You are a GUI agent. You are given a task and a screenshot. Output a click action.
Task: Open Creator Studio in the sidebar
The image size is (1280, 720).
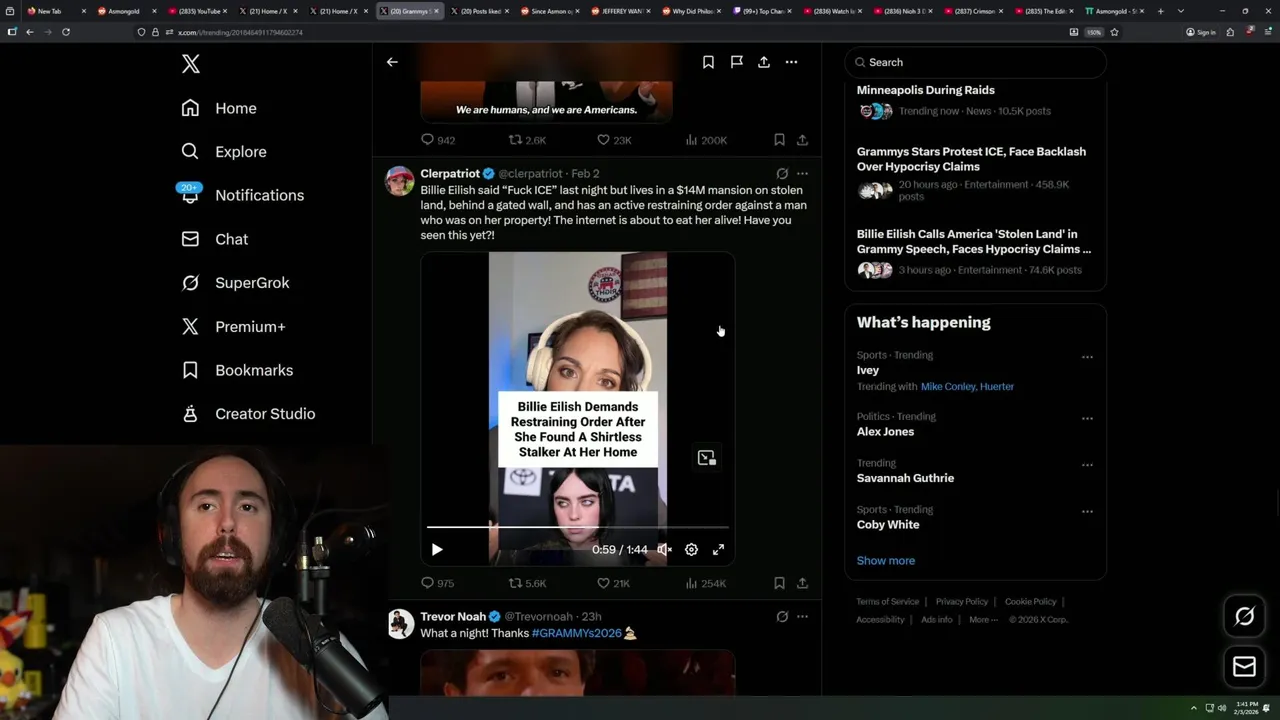(248, 414)
